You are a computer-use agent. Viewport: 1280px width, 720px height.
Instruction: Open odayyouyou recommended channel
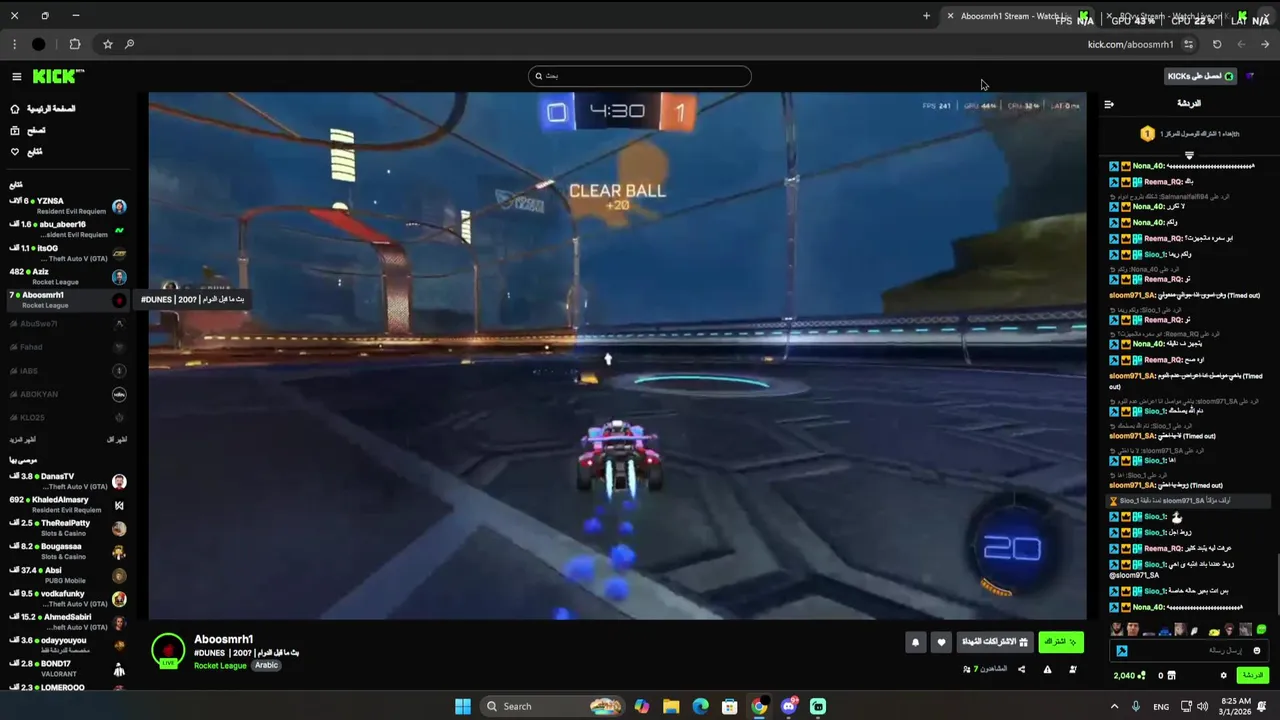pyautogui.click(x=68, y=645)
